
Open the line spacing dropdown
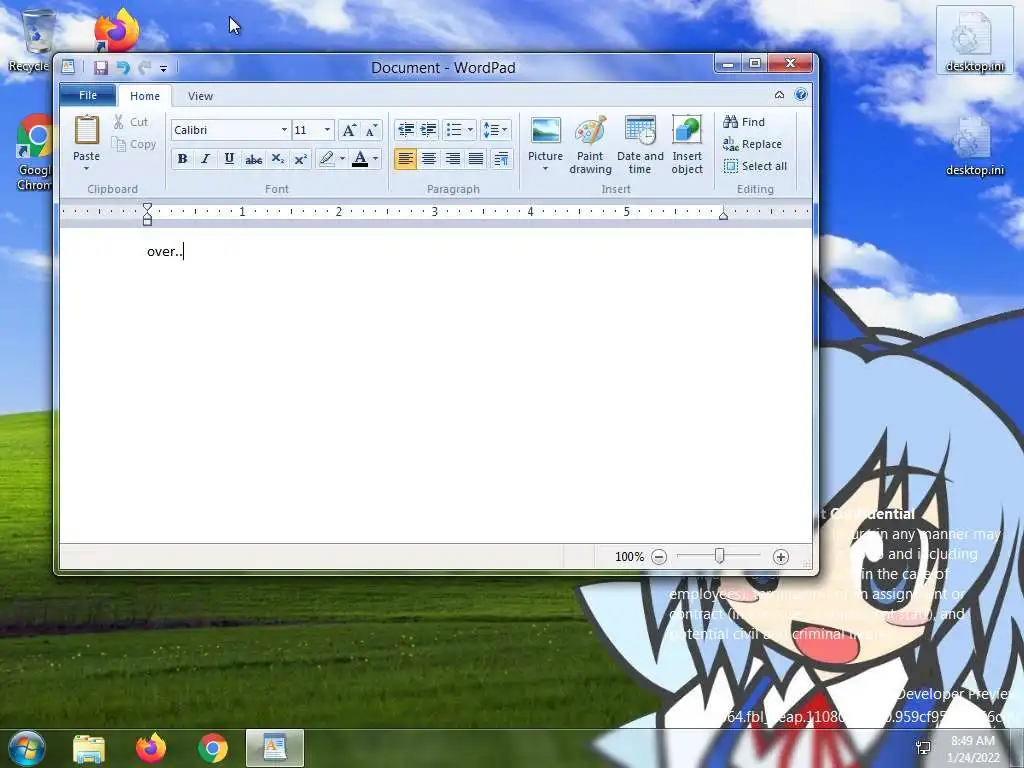(x=495, y=130)
